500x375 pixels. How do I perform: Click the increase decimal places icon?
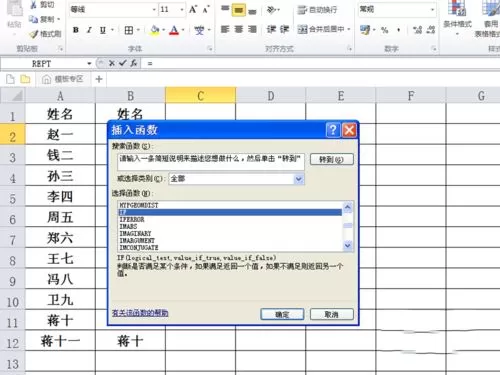[417, 30]
